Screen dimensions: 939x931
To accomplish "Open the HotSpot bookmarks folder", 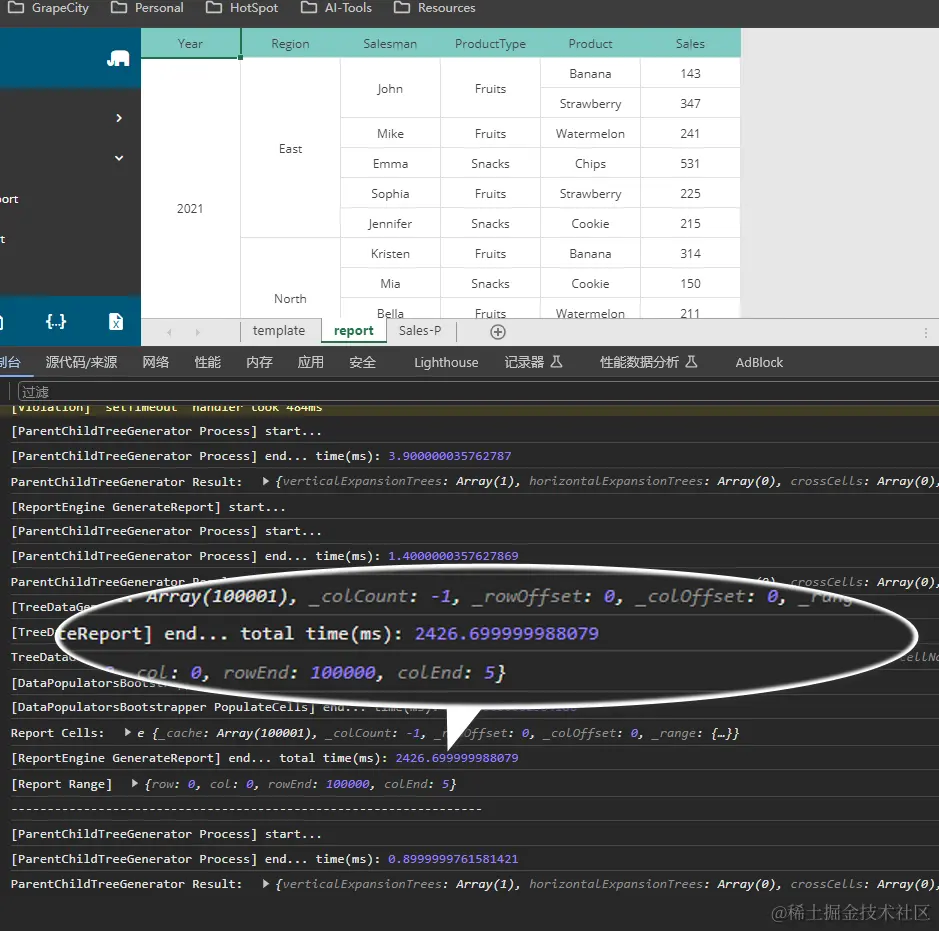I will pyautogui.click(x=242, y=8).
